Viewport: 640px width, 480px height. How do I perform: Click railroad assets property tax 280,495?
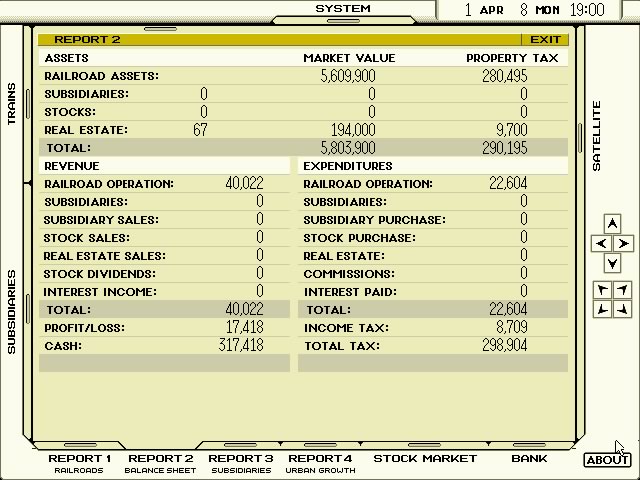(504, 76)
